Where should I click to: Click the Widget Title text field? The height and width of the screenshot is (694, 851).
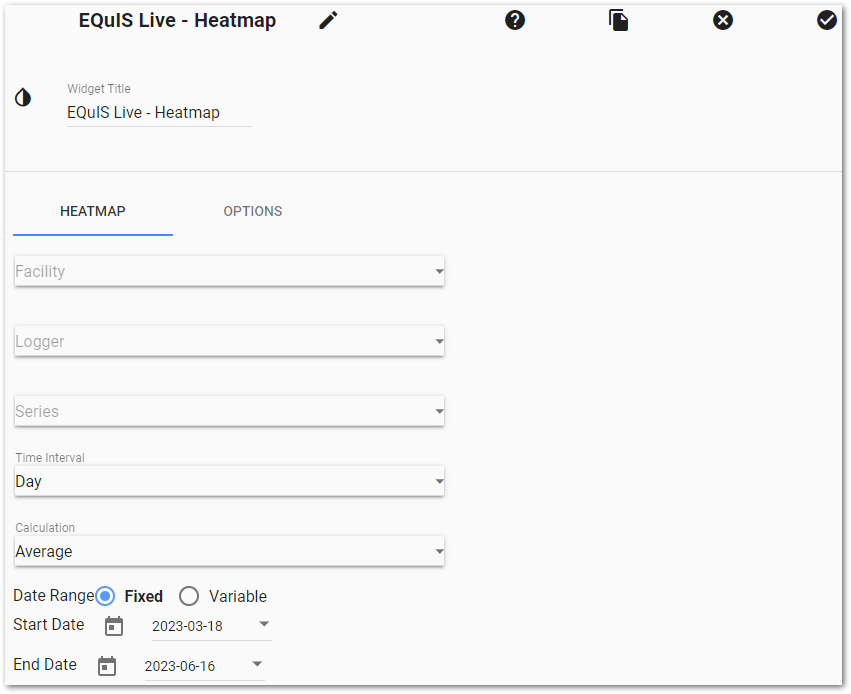158,112
